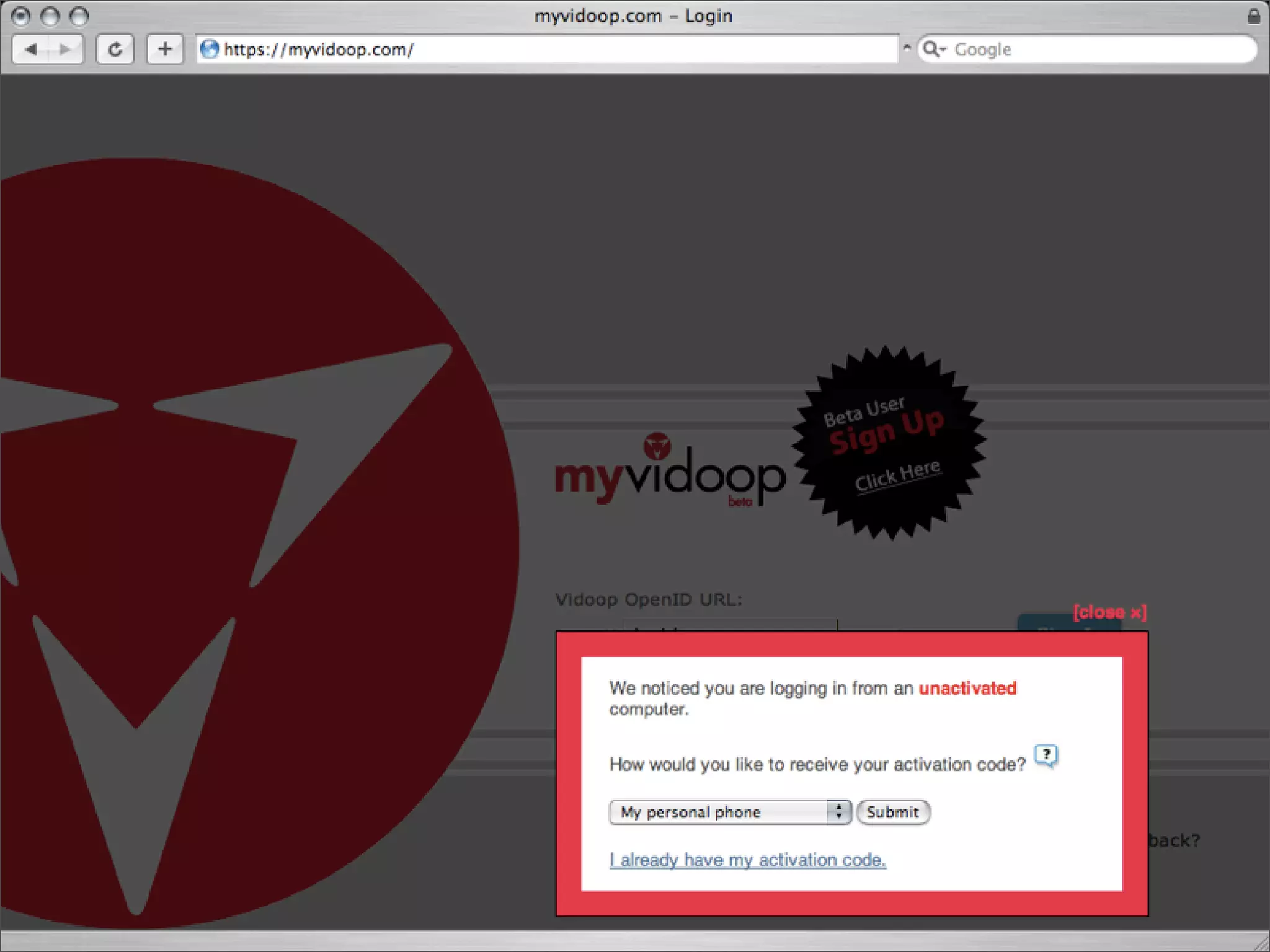The width and height of the screenshot is (1270, 952).
Task: Reload the page with the refresh icon
Action: (x=115, y=49)
